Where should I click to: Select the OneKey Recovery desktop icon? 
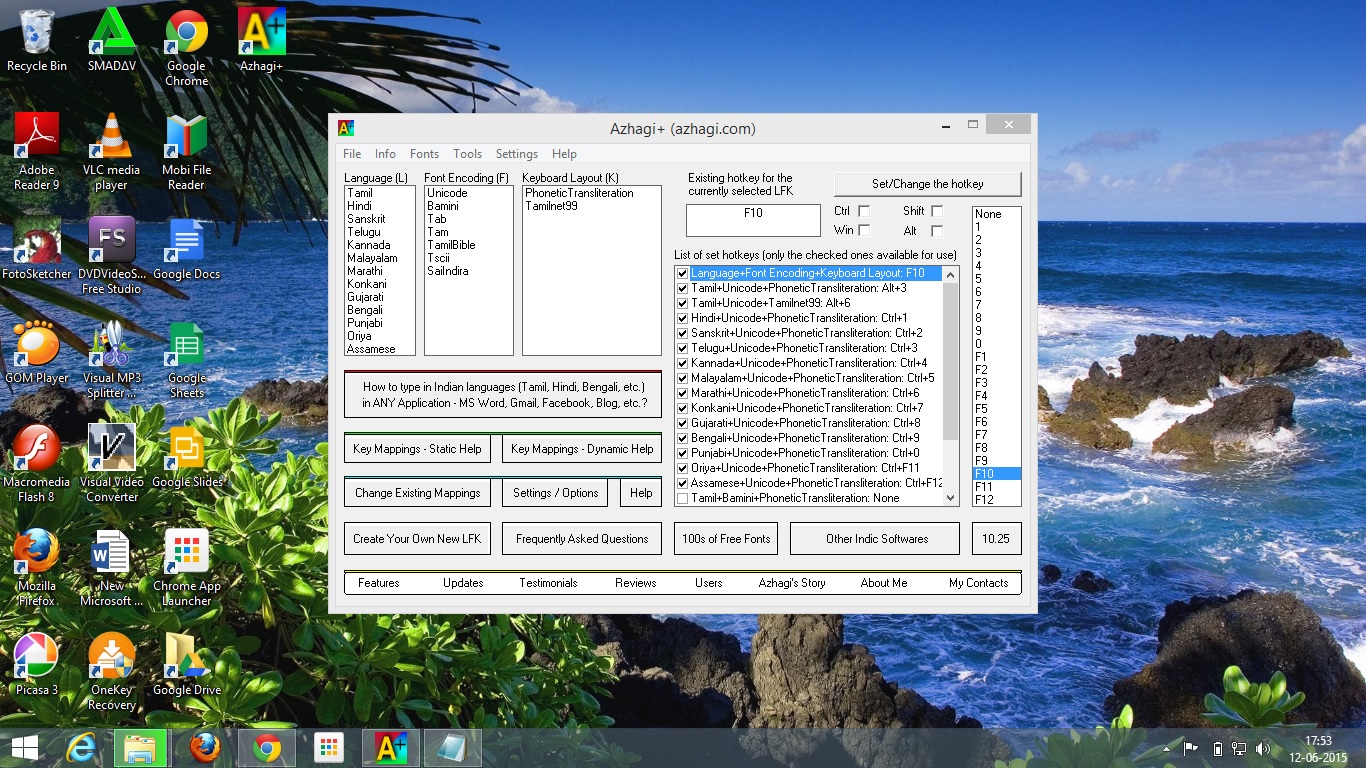[111, 672]
